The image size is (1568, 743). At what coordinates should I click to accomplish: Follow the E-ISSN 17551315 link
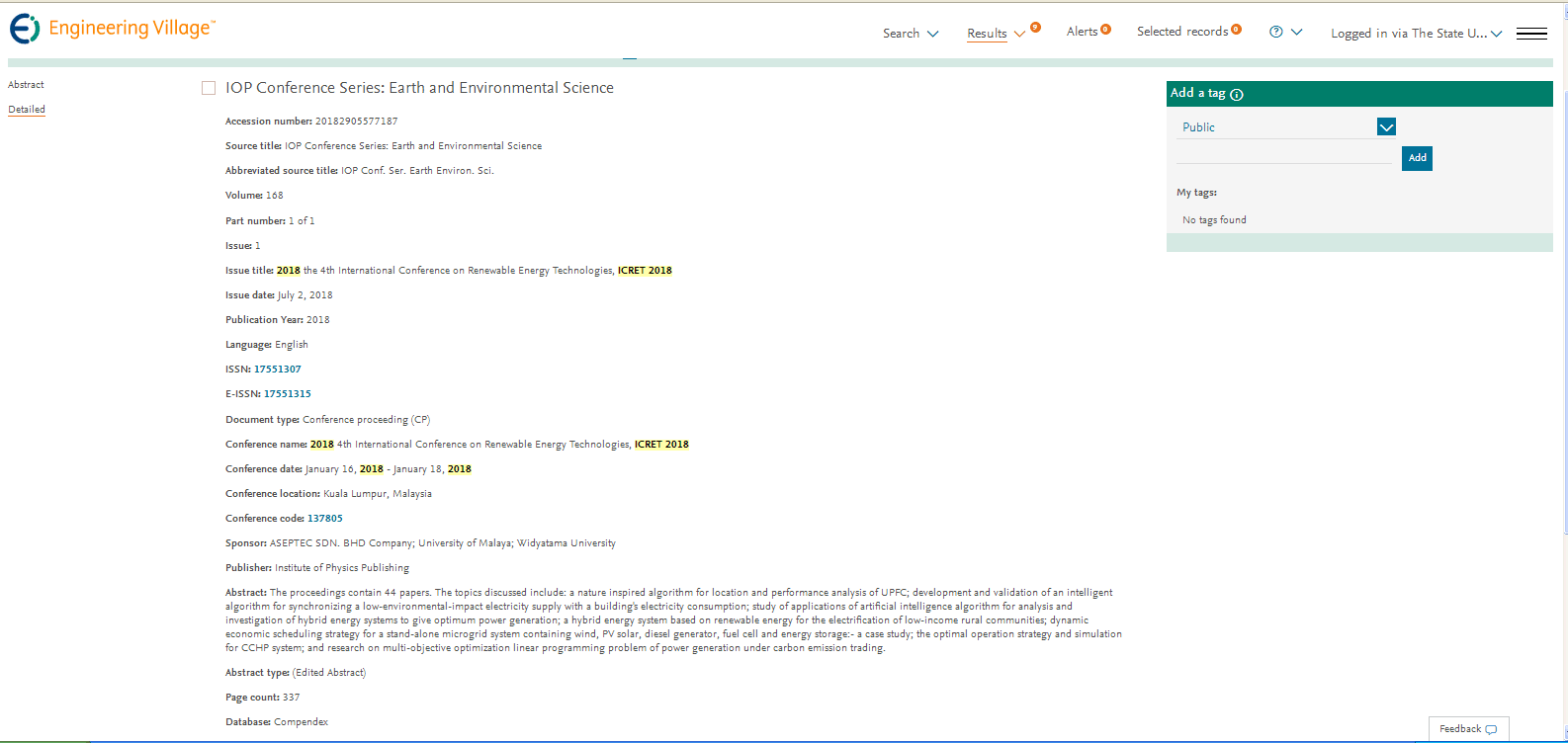(288, 394)
